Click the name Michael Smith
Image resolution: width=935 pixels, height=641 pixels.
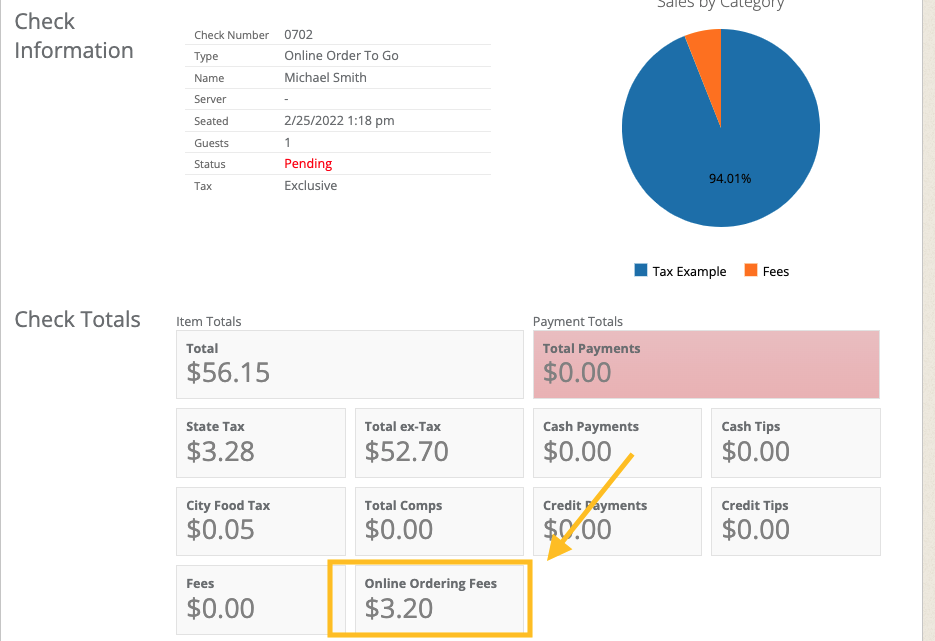(325, 78)
